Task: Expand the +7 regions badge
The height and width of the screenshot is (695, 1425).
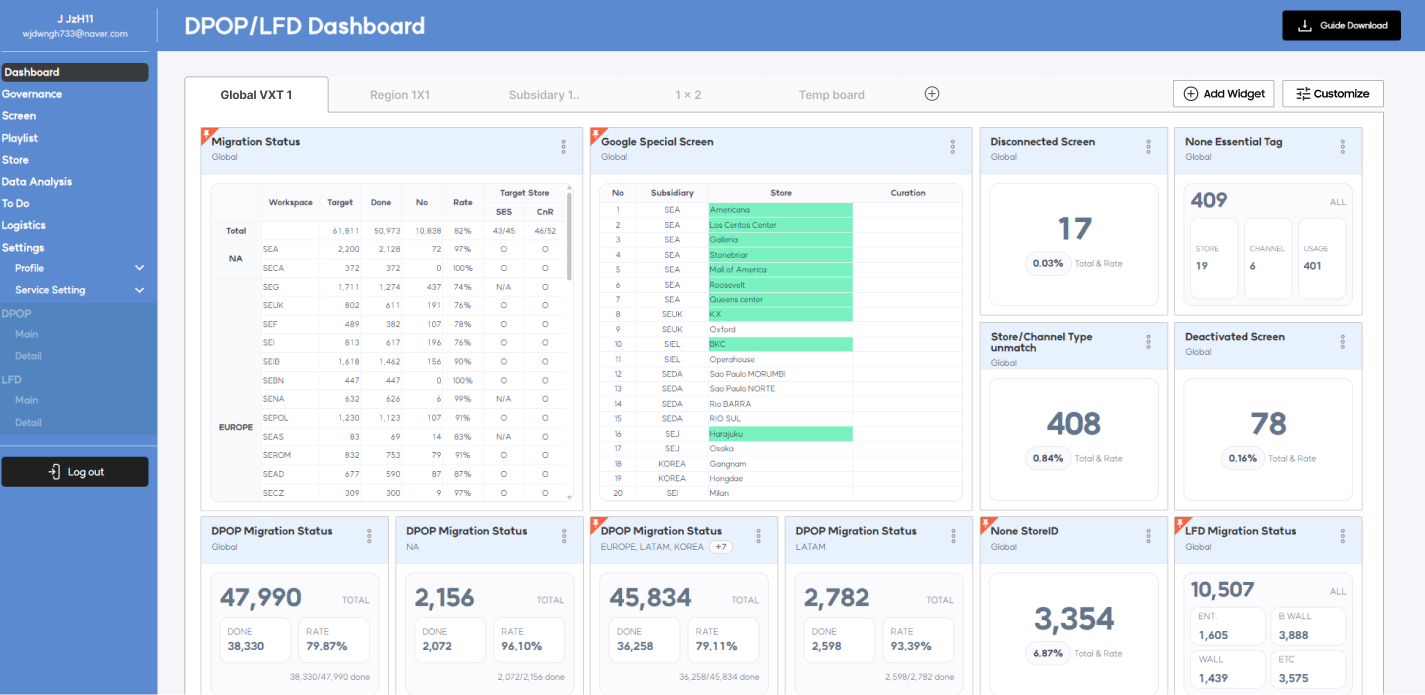Action: tap(720, 547)
